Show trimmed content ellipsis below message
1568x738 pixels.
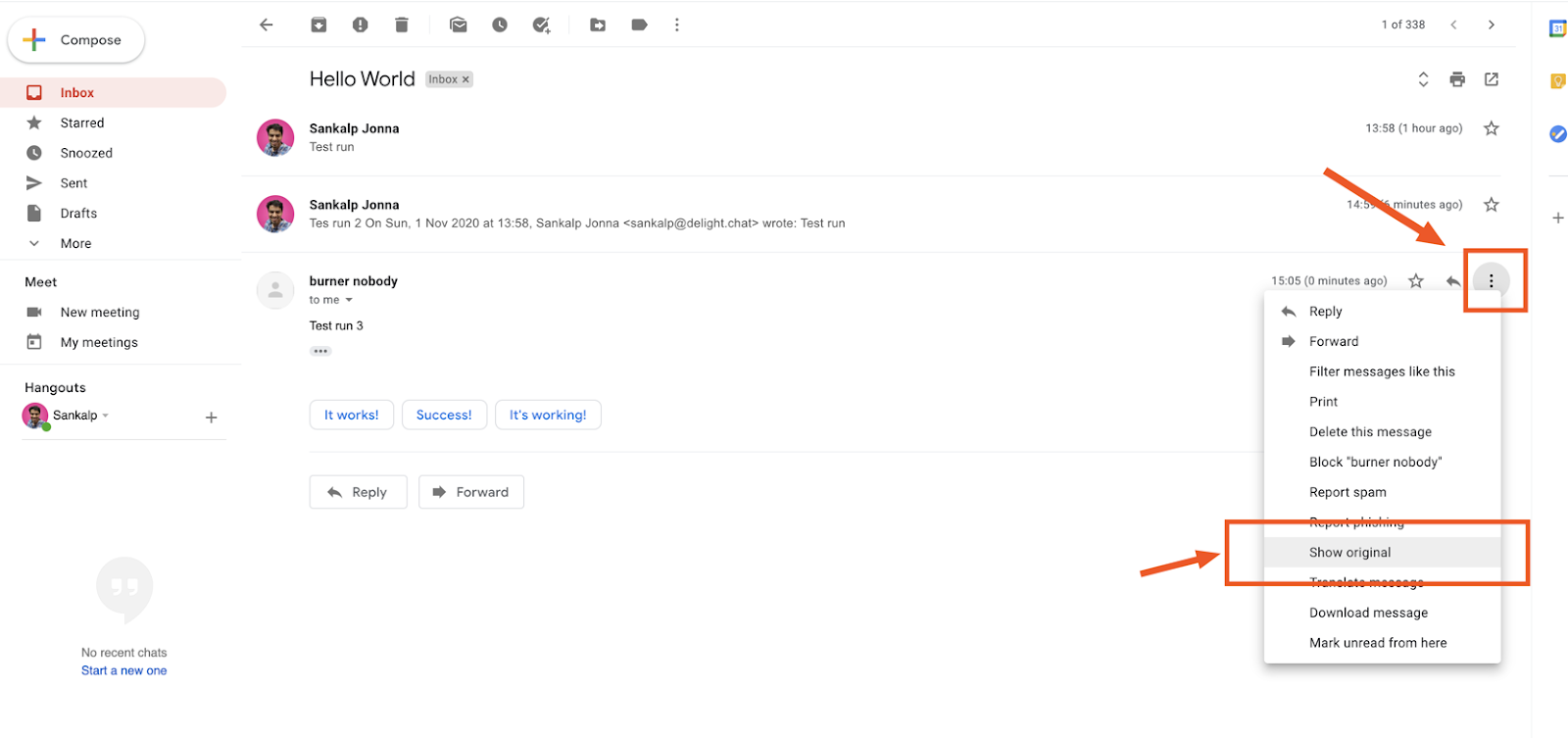click(x=320, y=351)
